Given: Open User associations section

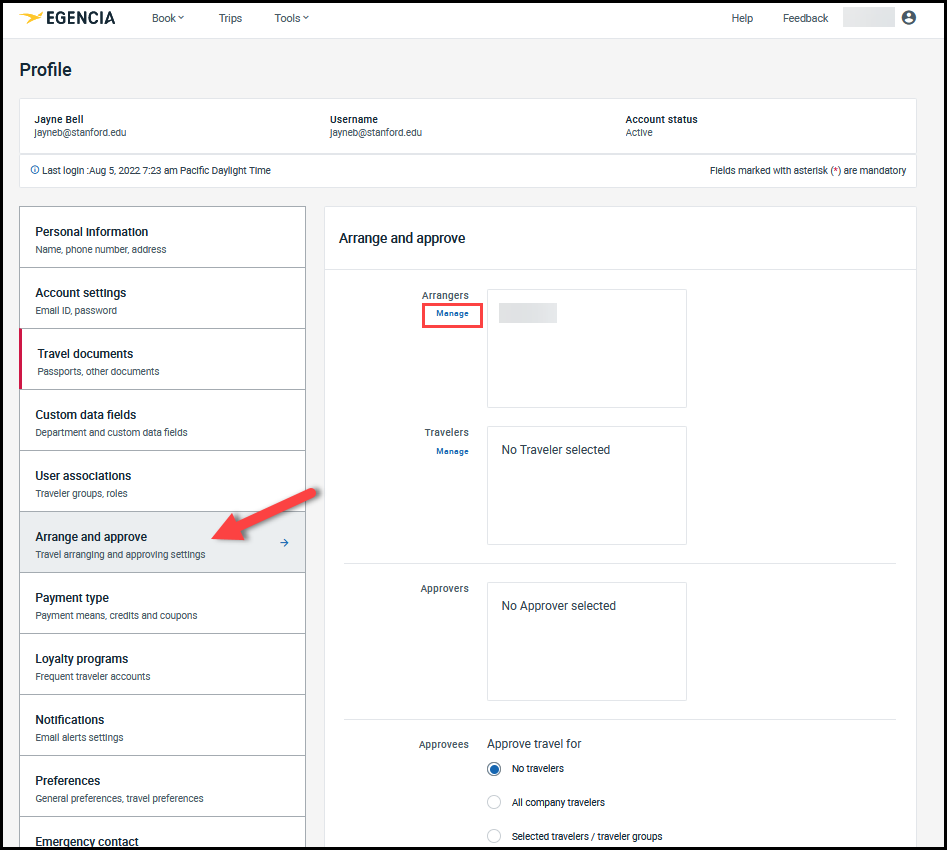Looking at the screenshot, I should pos(162,481).
